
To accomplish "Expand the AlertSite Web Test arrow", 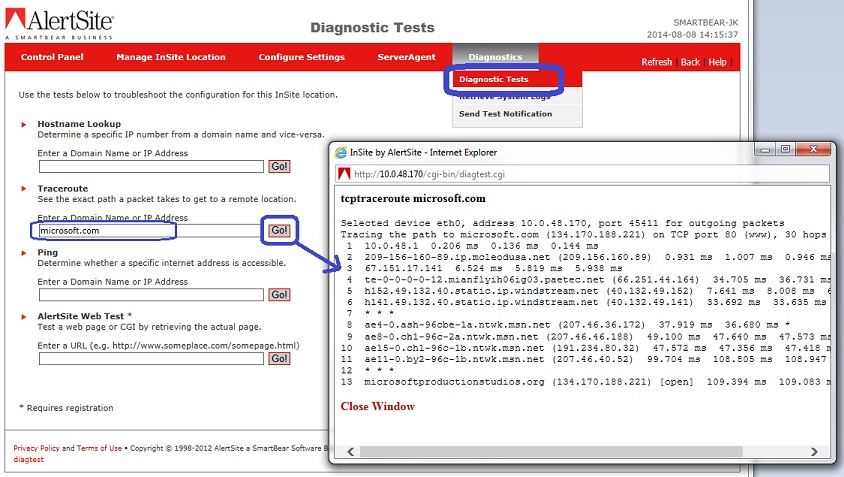I will tap(24, 317).
